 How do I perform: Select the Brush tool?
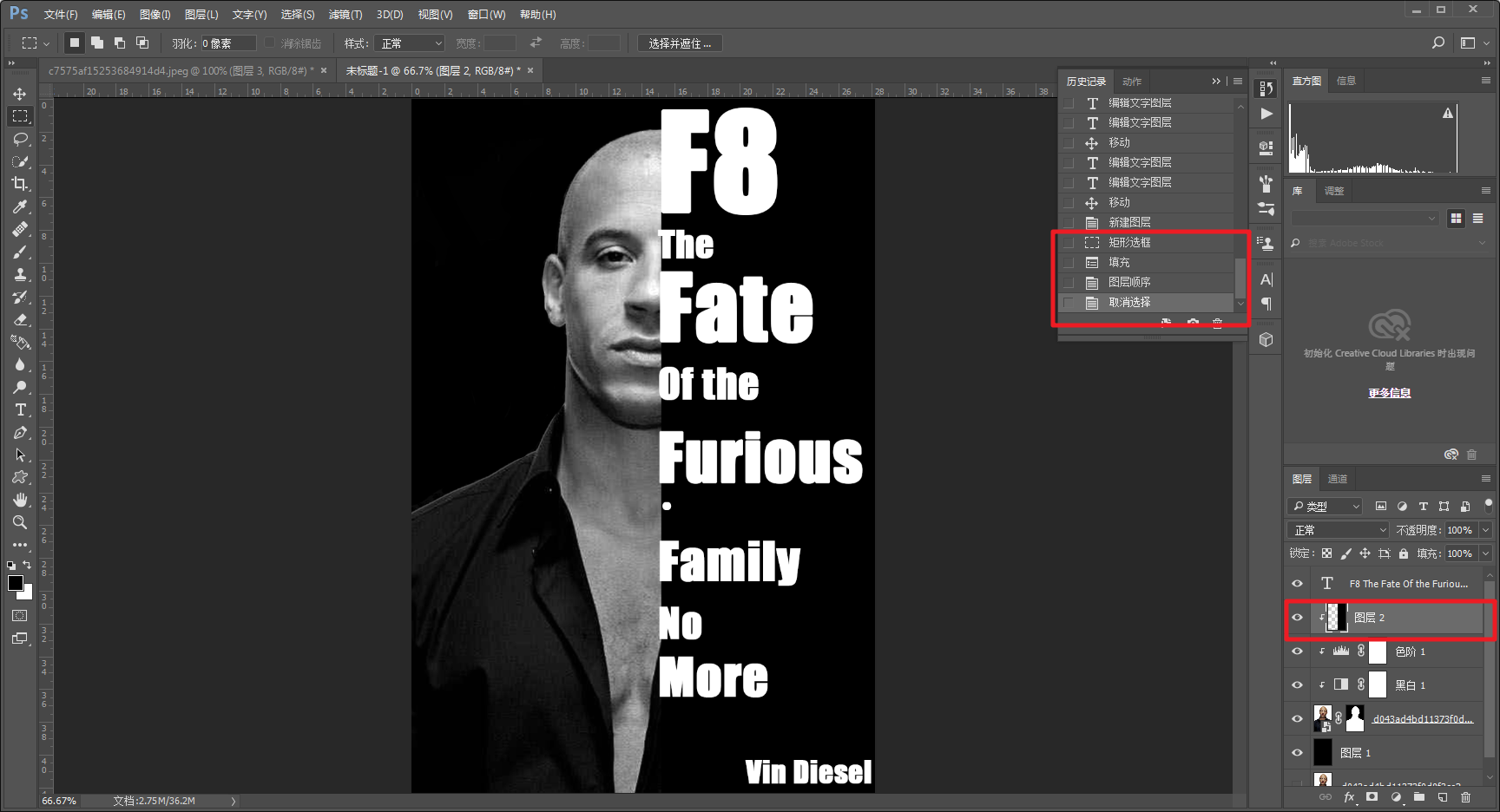pyautogui.click(x=19, y=252)
